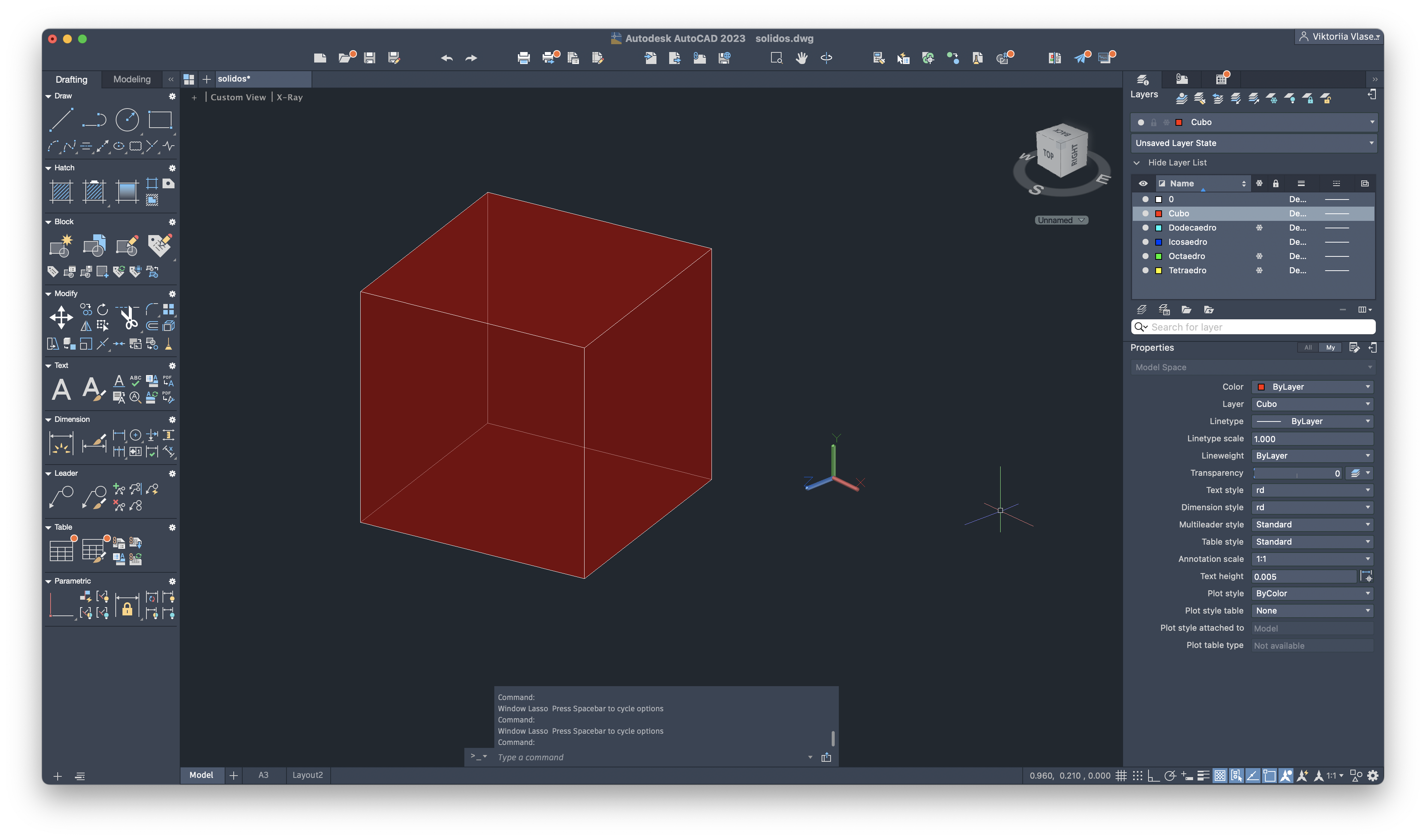Viewport: 1426px width, 840px height.
Task: Open the A3 layout tab
Action: [263, 775]
